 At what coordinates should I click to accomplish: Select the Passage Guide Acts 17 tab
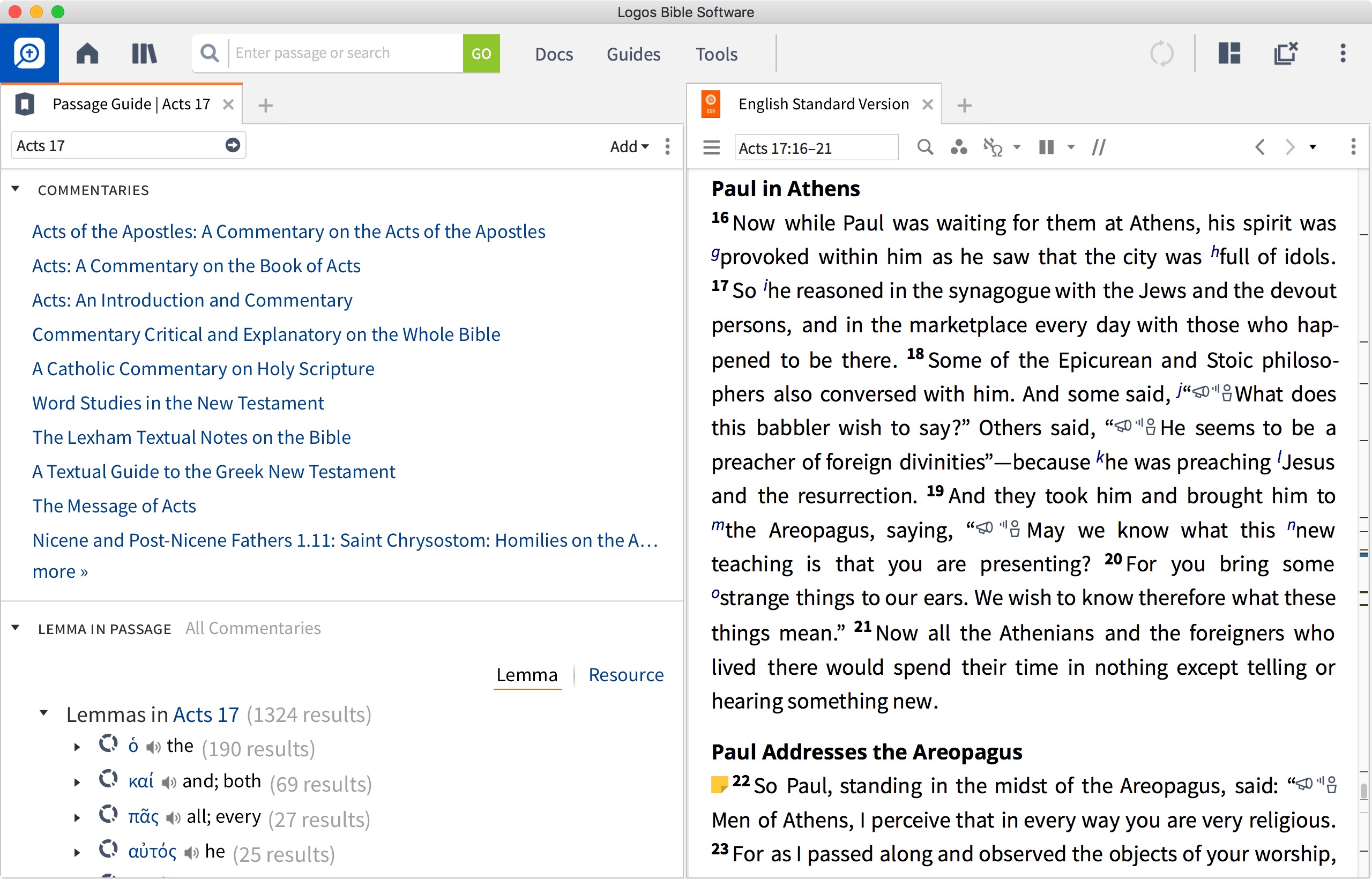point(122,104)
